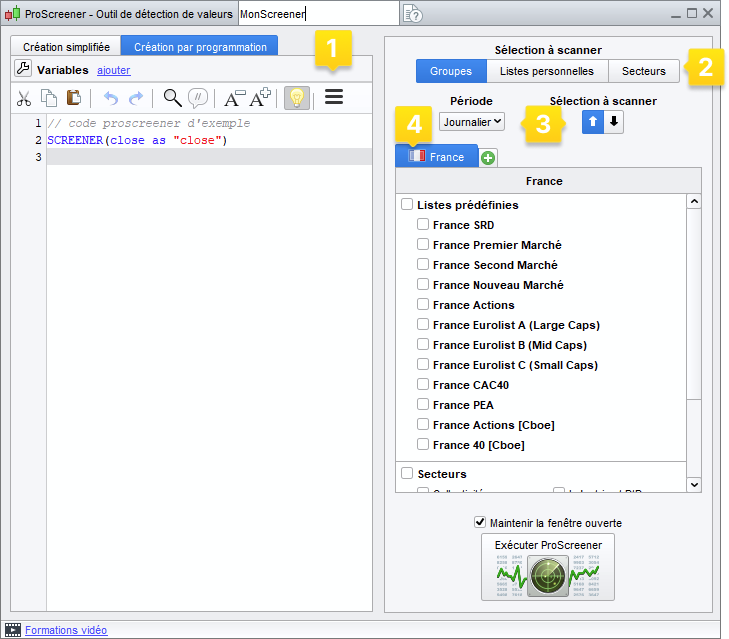
Task: Tick France Second Marché checkbox
Action: point(423,264)
